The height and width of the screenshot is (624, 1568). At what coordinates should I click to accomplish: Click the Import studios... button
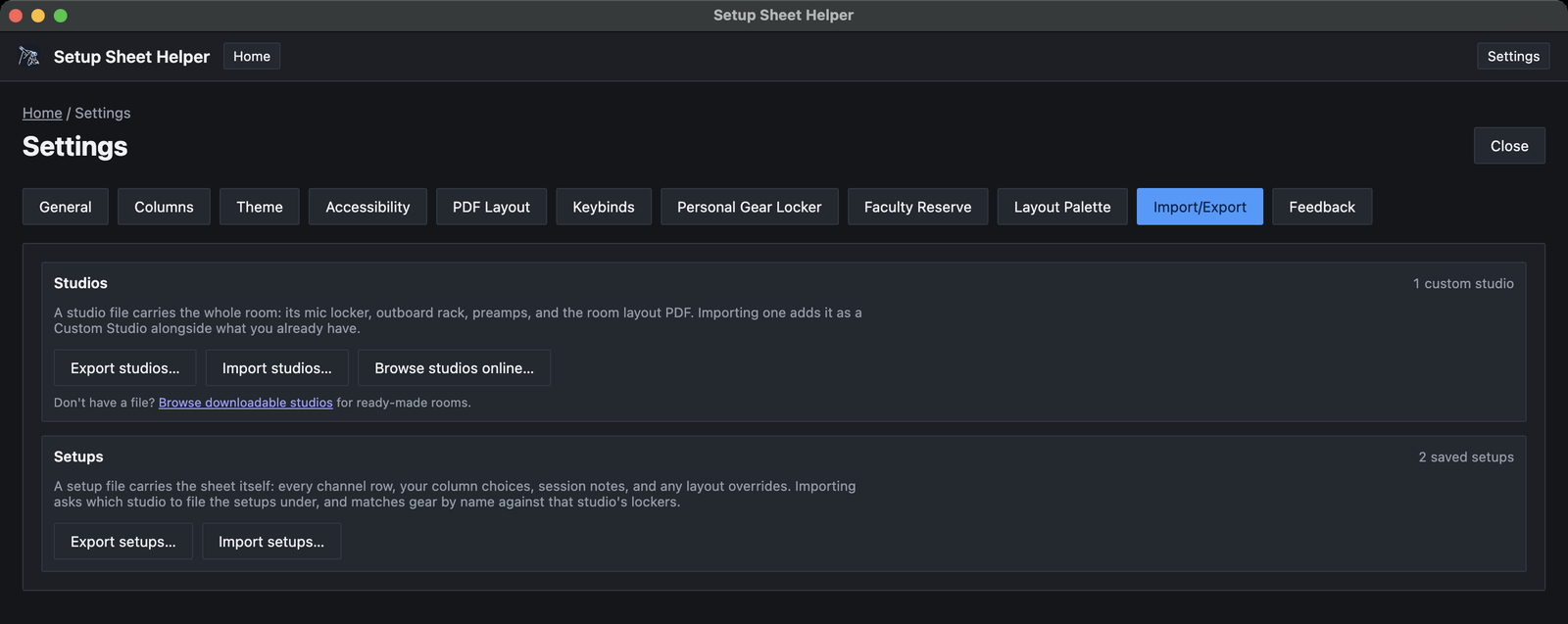coord(277,368)
